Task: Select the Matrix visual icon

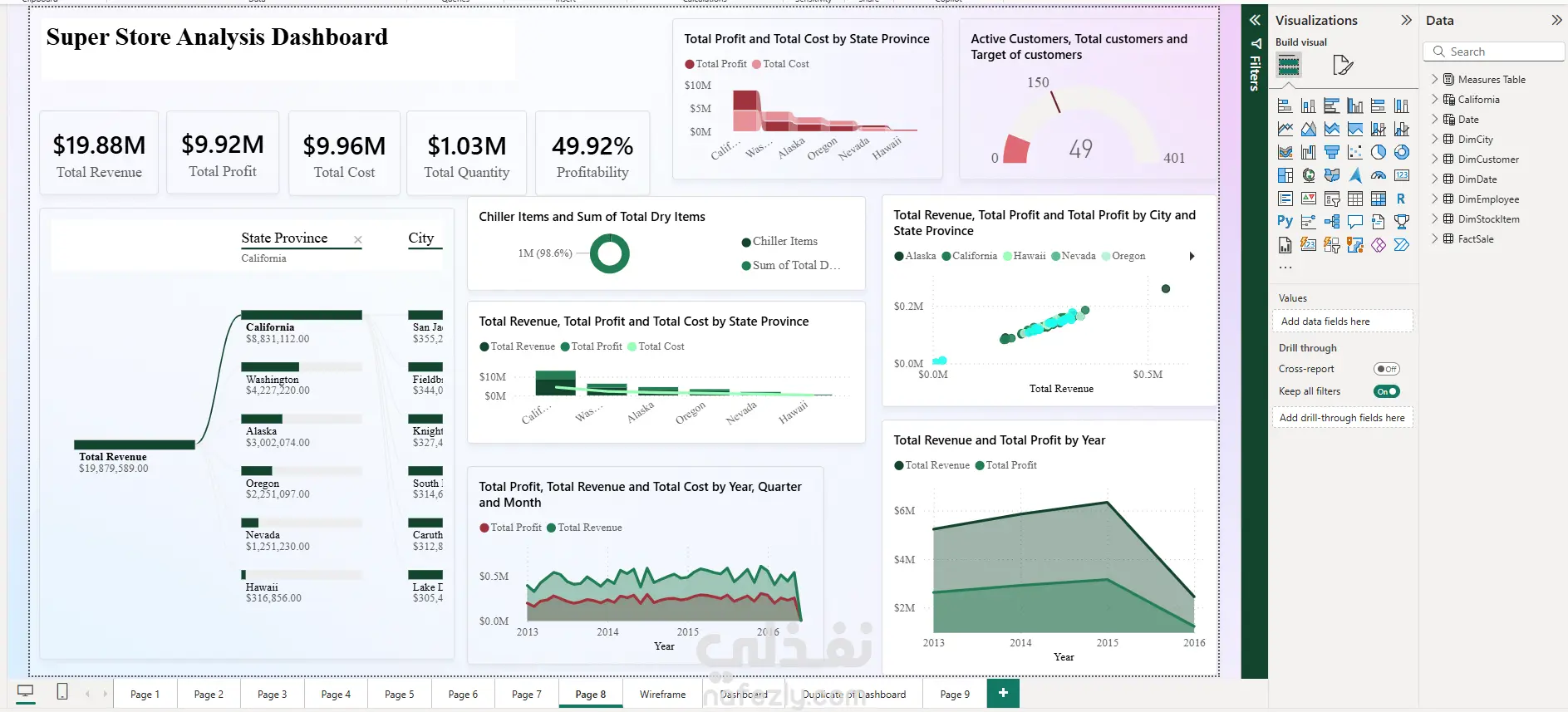Action: click(1378, 199)
